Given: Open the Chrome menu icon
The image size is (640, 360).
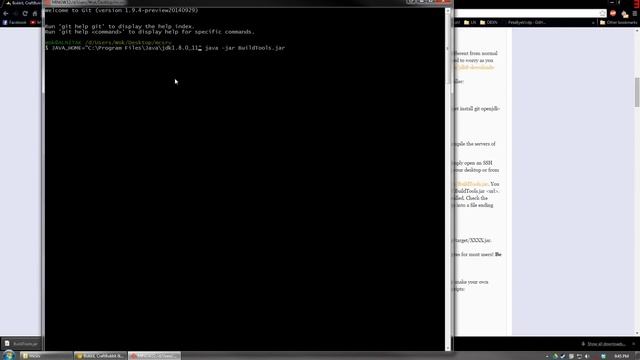Looking at the screenshot, I should tap(635, 13).
